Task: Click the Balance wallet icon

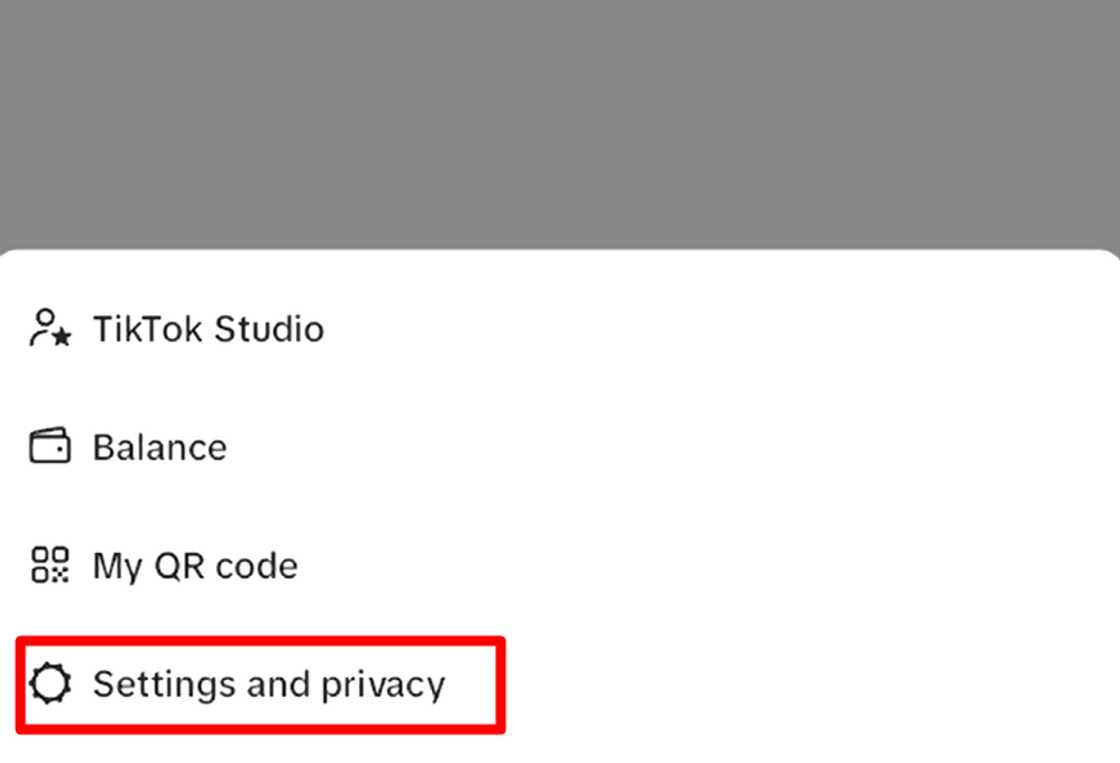Action: [x=50, y=447]
